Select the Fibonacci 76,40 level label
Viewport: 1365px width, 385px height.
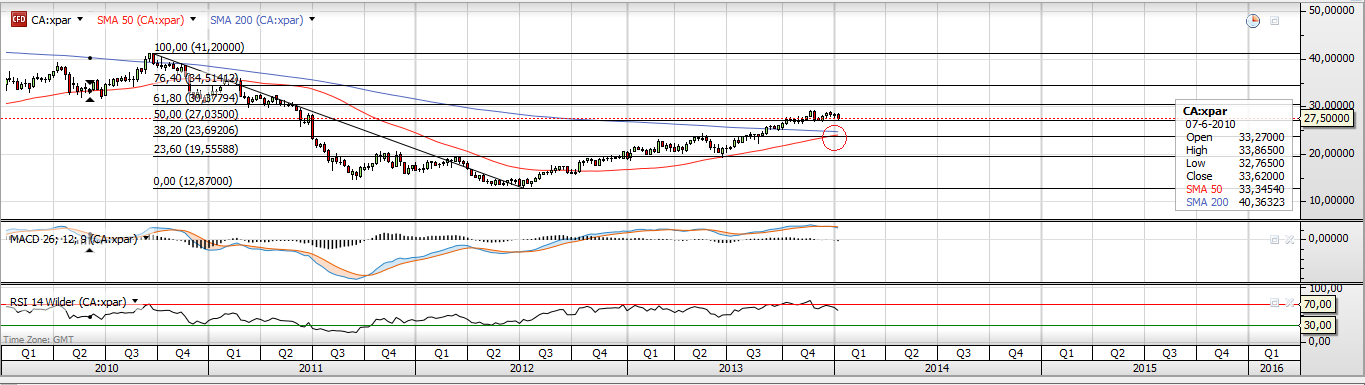click(195, 77)
